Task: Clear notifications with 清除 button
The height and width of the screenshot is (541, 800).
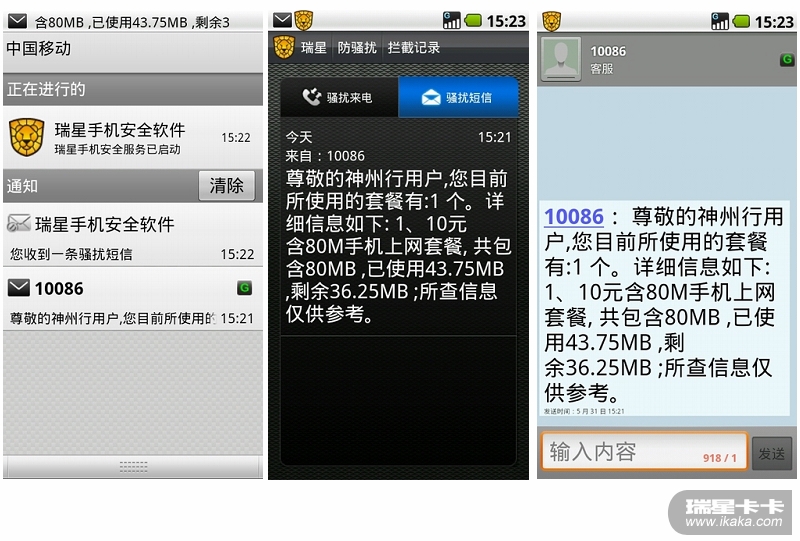Action: 227,185
